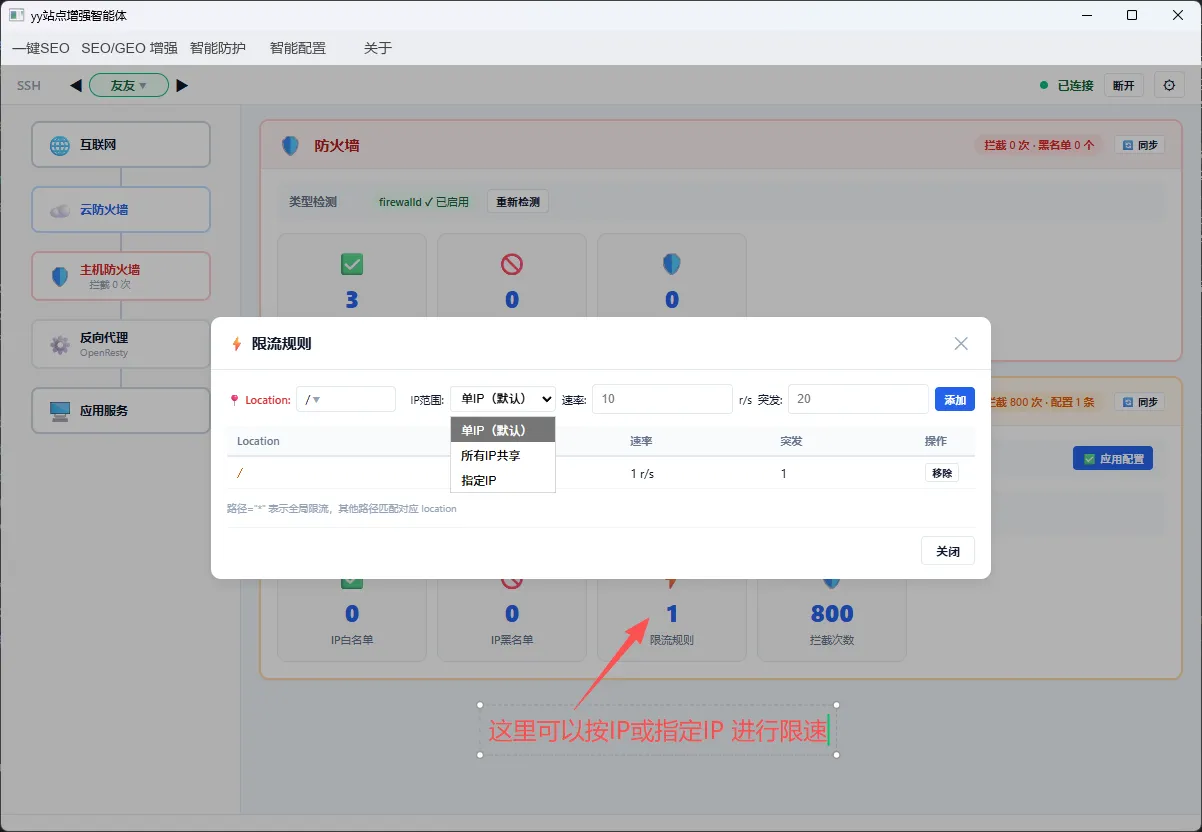The height and width of the screenshot is (832, 1202).
Task: Close the 限流规则 dialog with X
Action: [961, 343]
